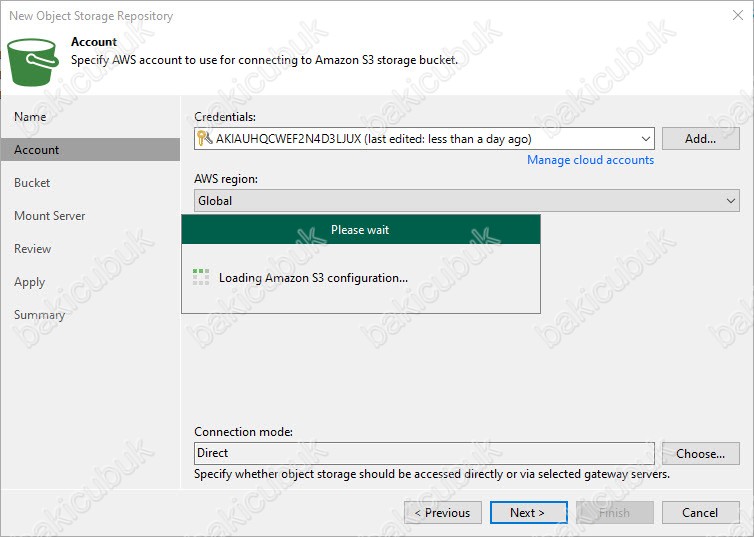Proceed by clicking Next

tap(528, 513)
